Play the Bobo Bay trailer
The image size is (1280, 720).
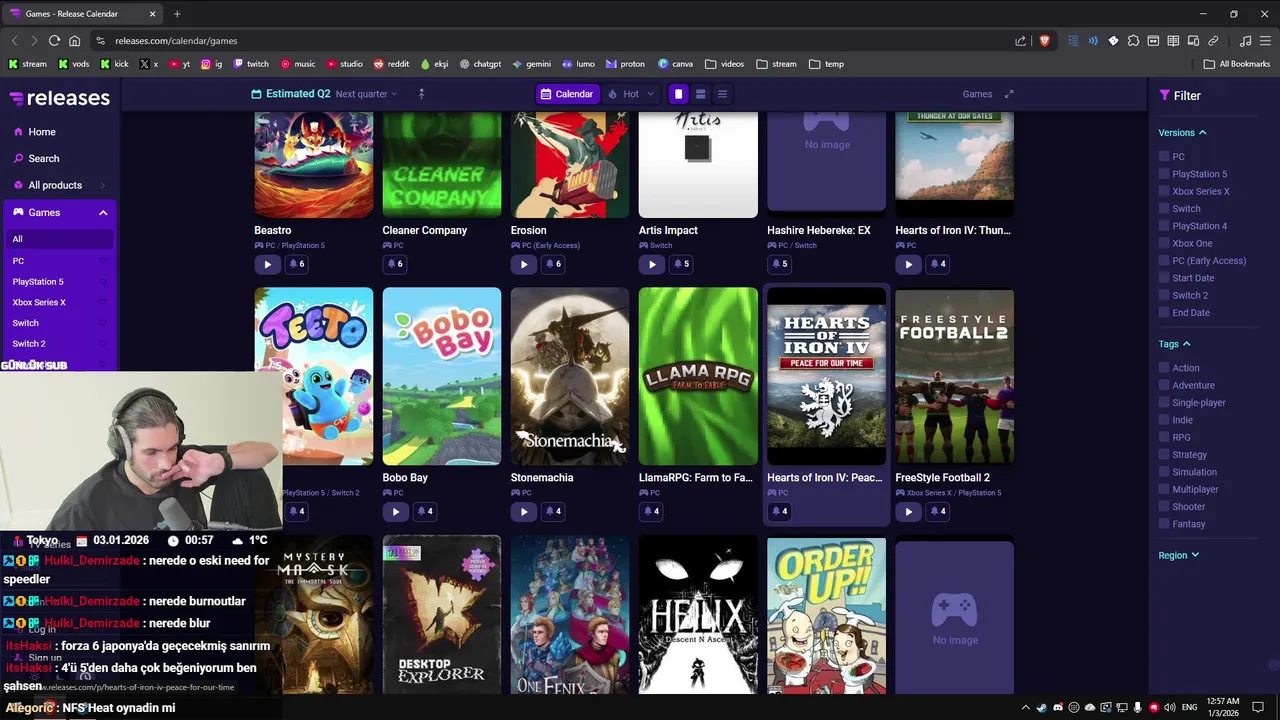(395, 511)
